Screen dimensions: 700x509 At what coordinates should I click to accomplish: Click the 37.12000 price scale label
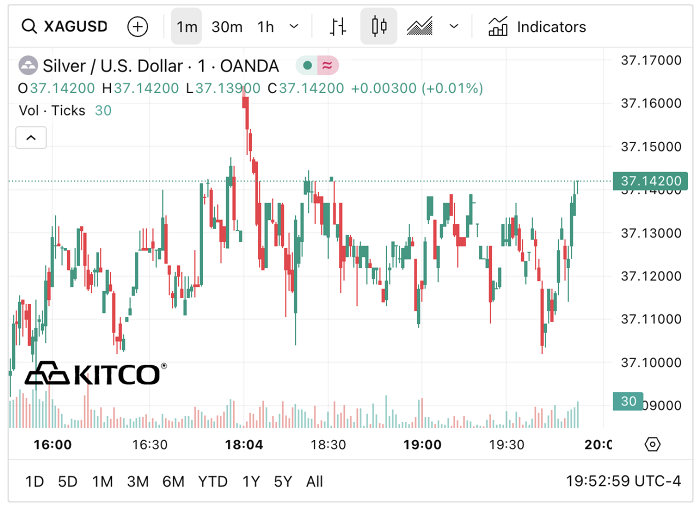651,276
